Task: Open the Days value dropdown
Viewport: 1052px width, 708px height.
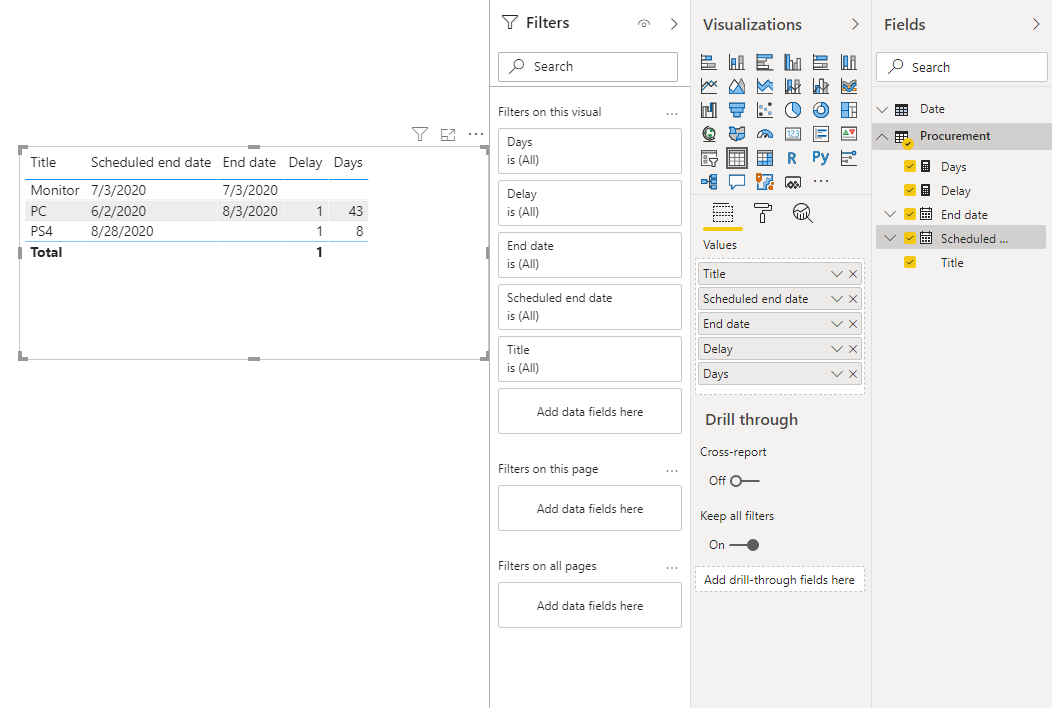Action: 837,374
